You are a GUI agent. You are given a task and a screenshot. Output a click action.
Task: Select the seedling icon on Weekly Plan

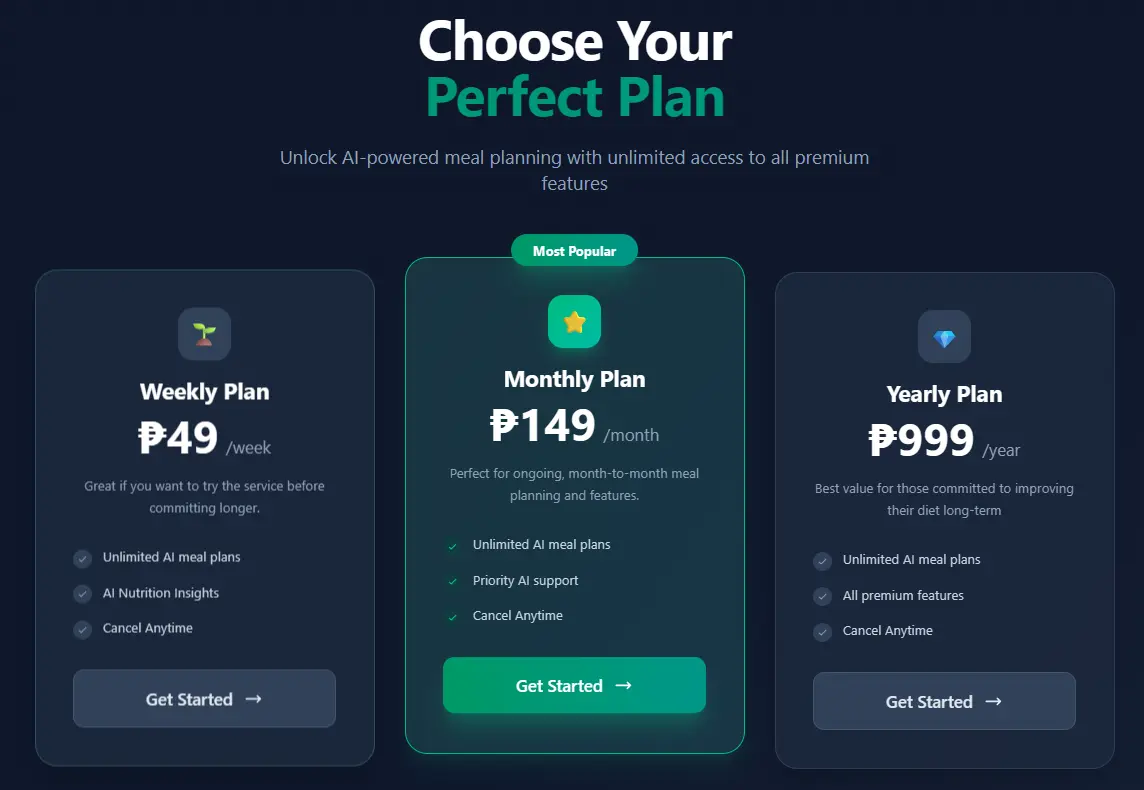coord(204,333)
